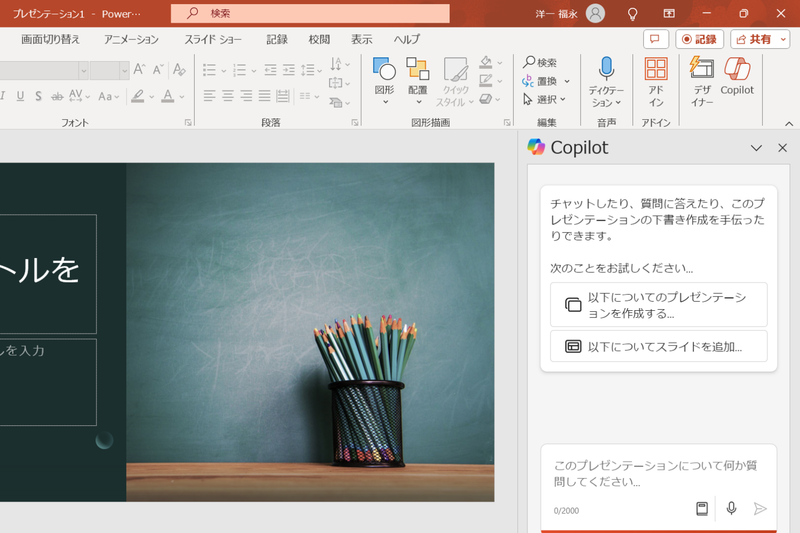
Task: Open Add-ins (アドイン) button
Action: pyautogui.click(x=656, y=82)
